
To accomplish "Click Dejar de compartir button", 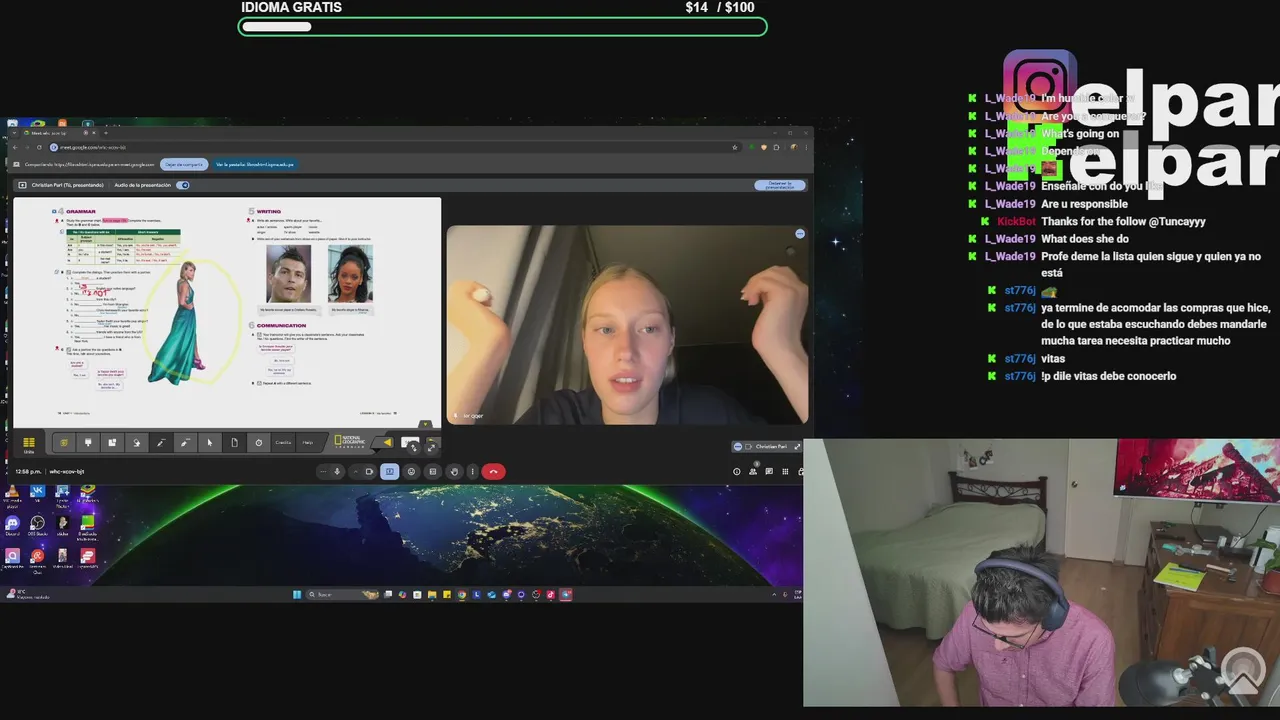I will pos(184,164).
